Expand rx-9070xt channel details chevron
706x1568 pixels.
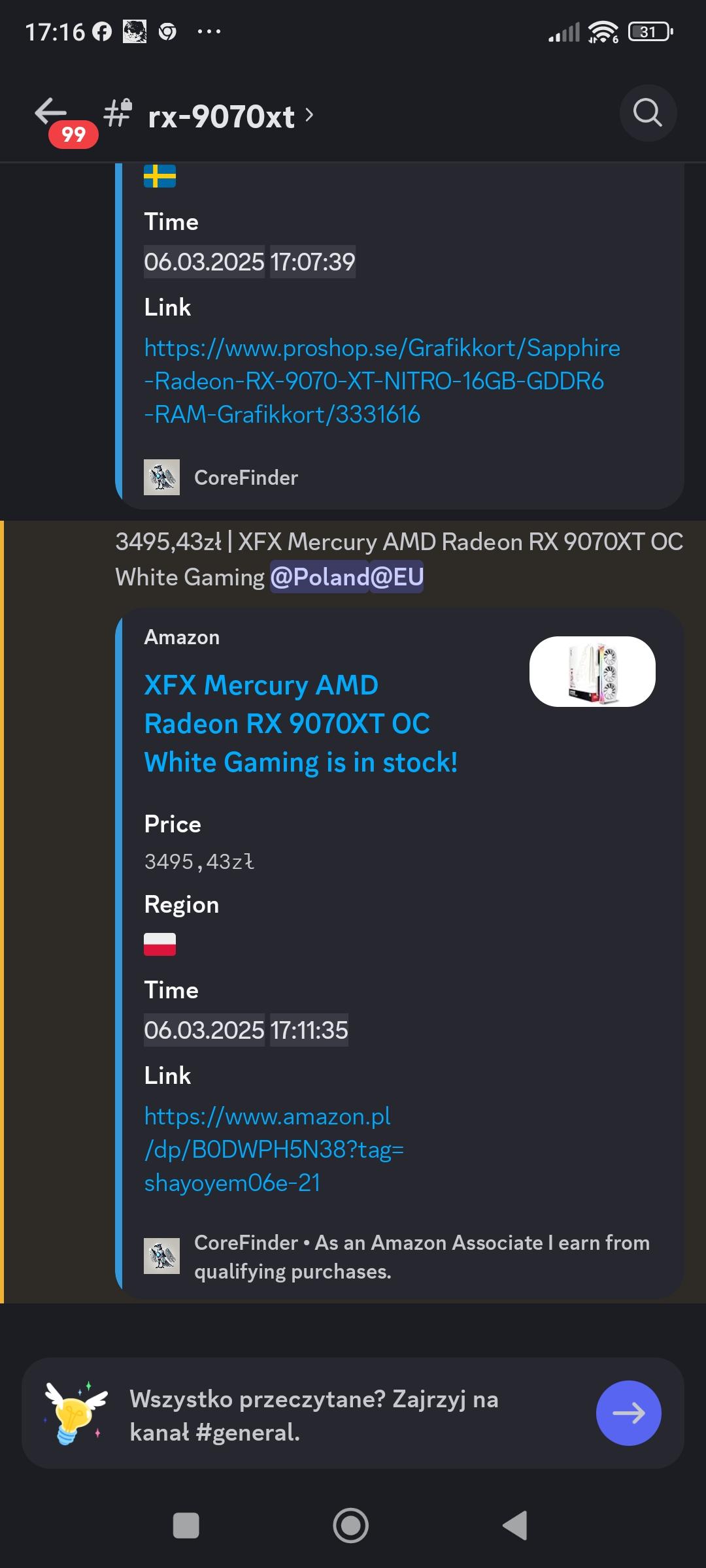[x=309, y=116]
